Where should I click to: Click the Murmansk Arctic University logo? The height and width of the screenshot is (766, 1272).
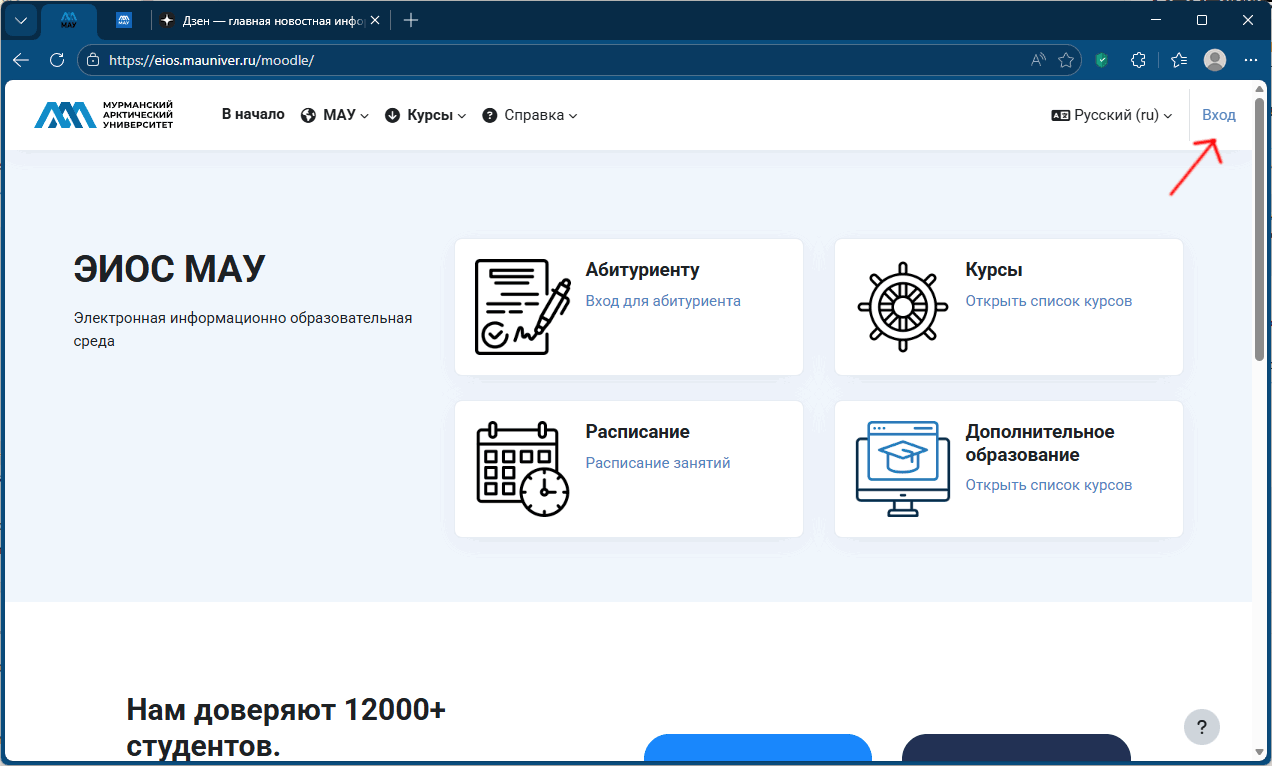click(104, 115)
